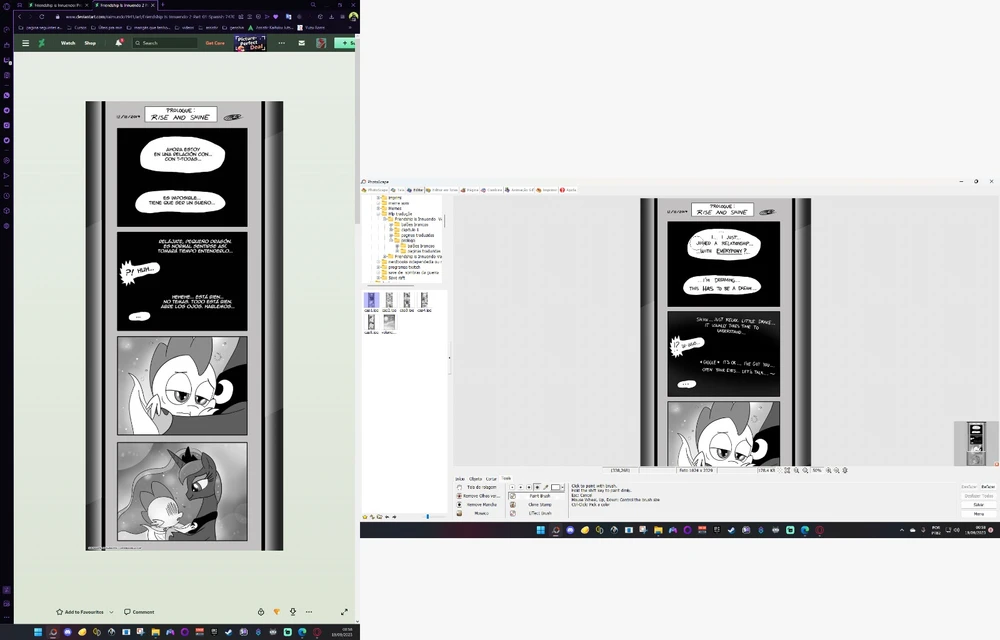The height and width of the screenshot is (640, 1000).
Task: Collapse the 'Mlp tradução' folder tree
Action: pyautogui.click(x=380, y=213)
